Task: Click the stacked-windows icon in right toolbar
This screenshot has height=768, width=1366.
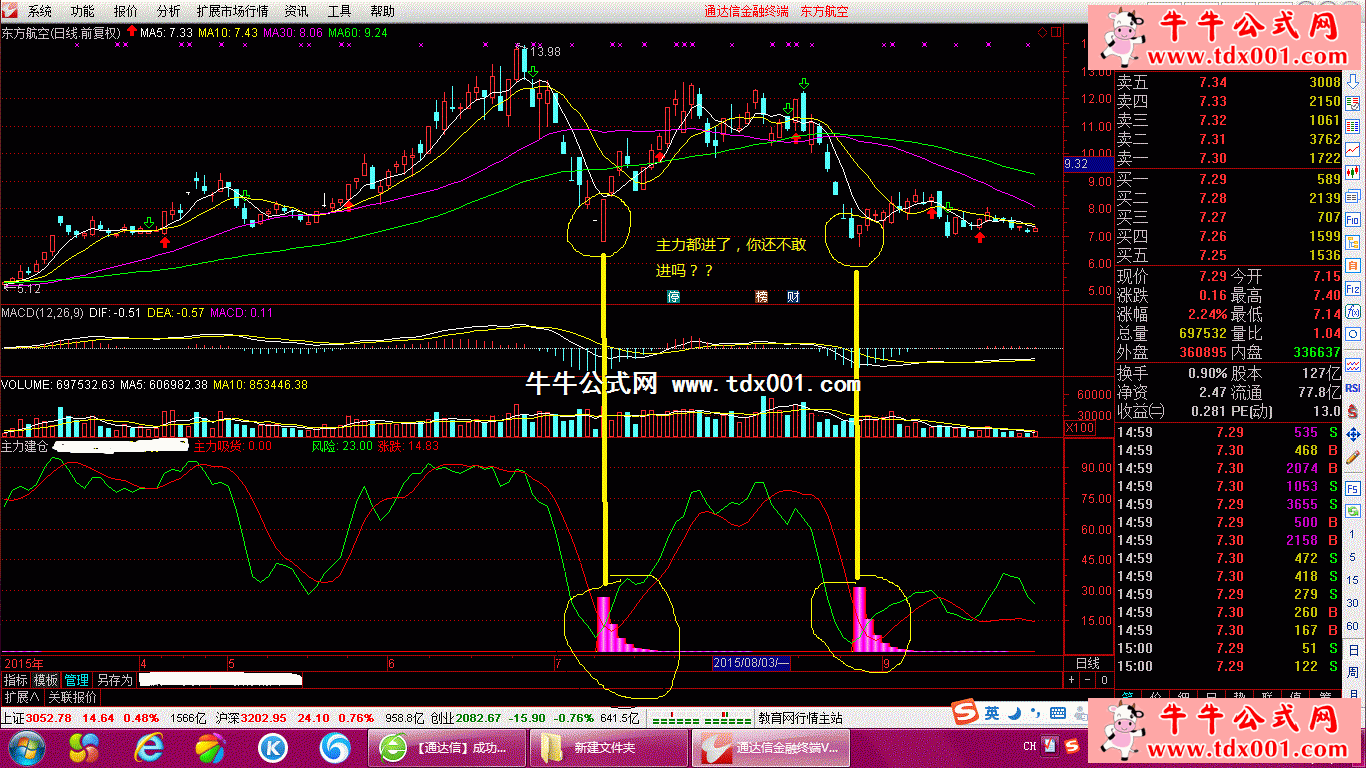Action: [1353, 196]
